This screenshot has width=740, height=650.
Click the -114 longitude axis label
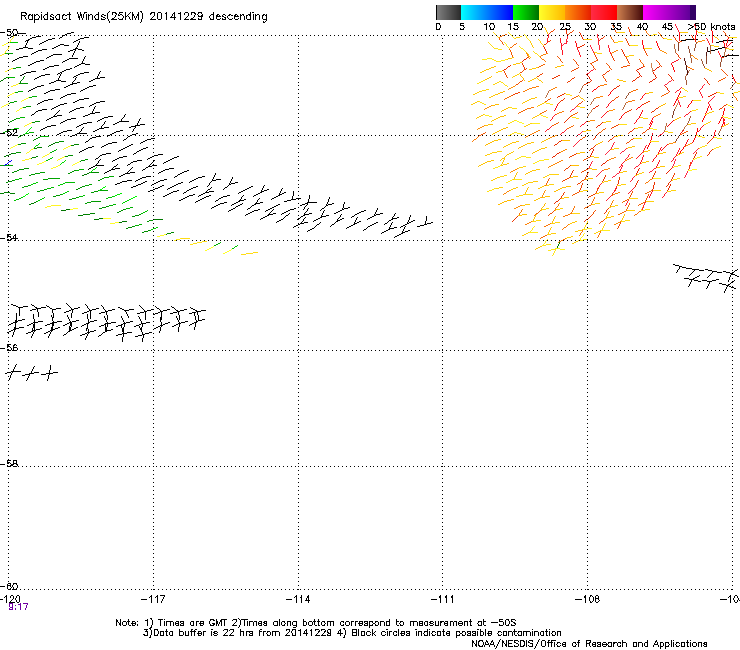tap(298, 599)
